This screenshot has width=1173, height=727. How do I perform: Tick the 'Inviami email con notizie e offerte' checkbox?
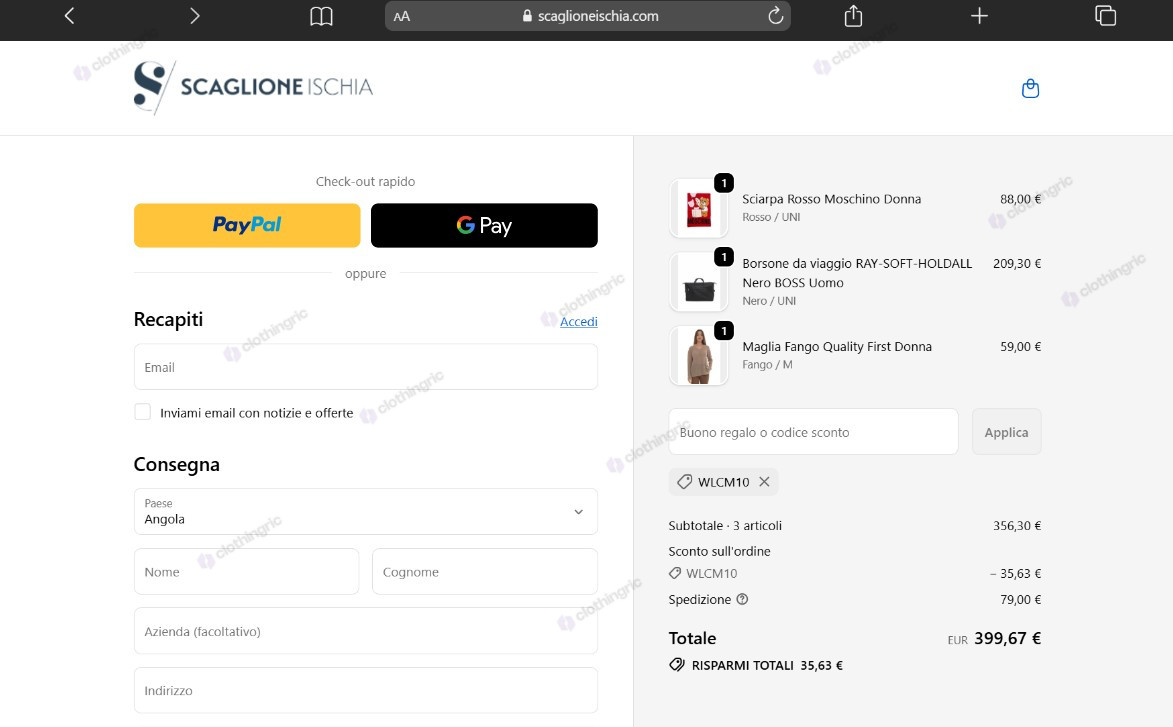pos(142,412)
